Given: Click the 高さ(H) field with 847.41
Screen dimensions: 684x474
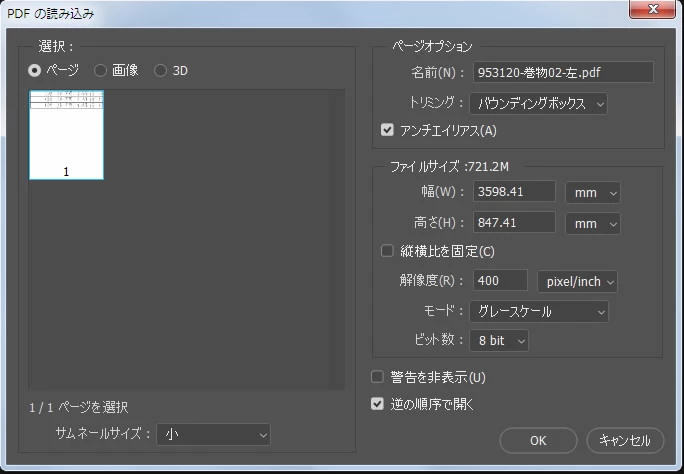Looking at the screenshot, I should [514, 222].
